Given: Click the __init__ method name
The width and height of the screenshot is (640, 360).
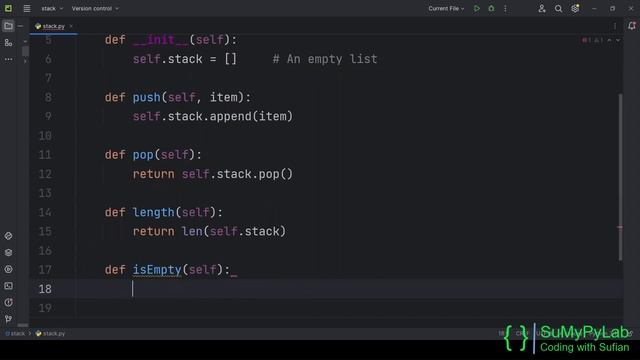Looking at the screenshot, I should (160, 40).
